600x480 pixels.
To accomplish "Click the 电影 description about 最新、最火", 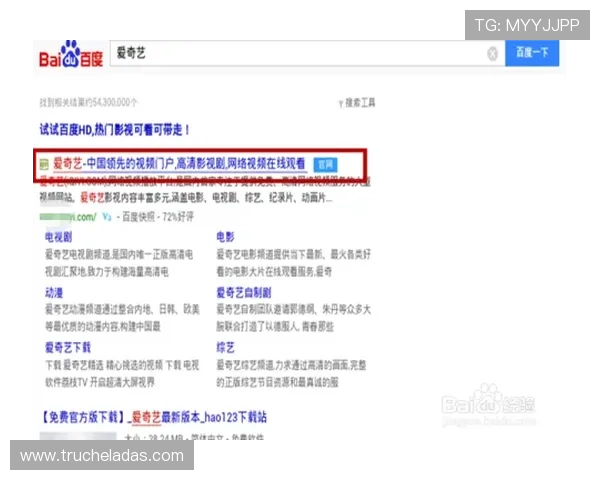I will 293,263.
